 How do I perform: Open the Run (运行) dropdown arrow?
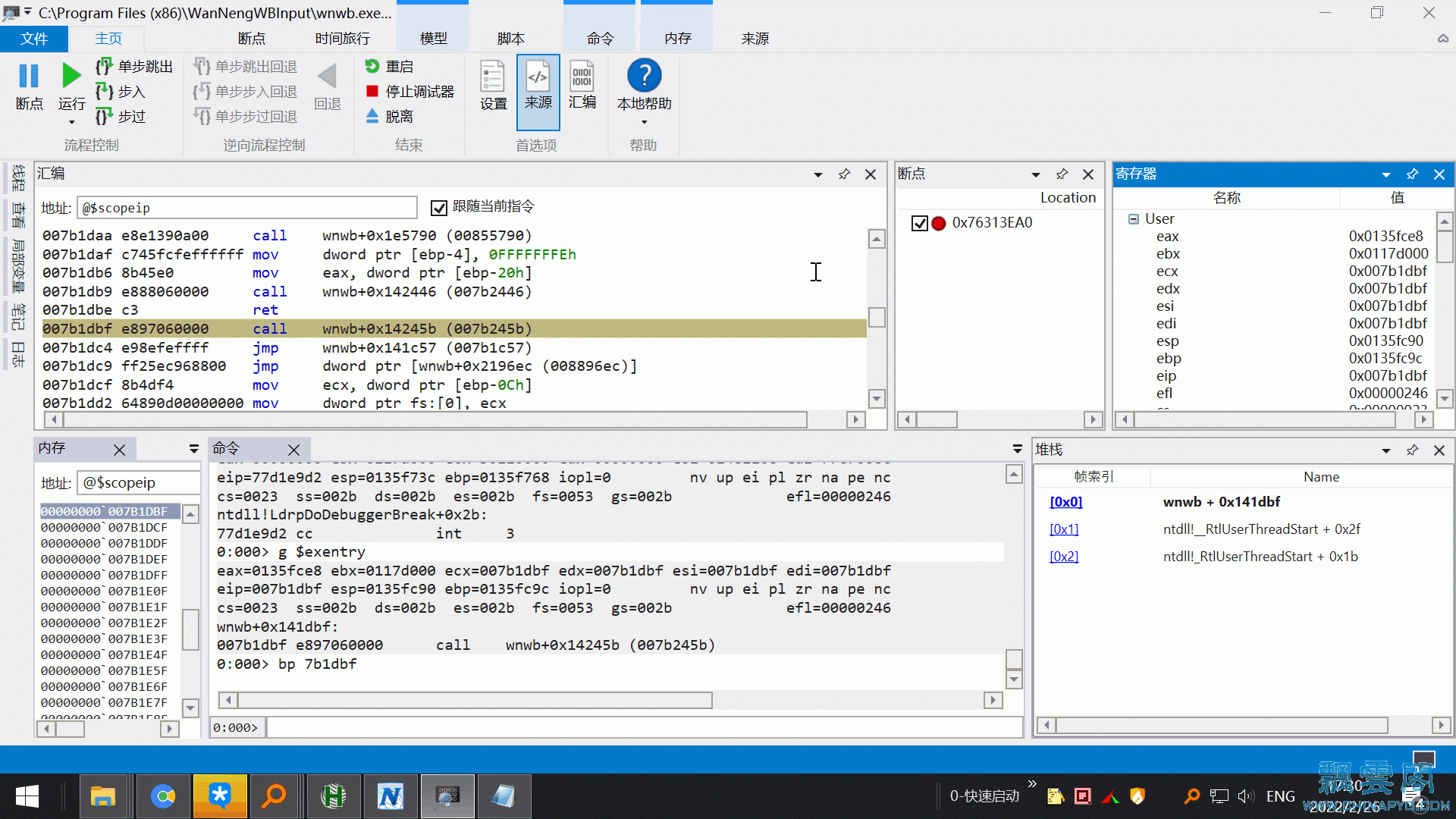coord(72,122)
